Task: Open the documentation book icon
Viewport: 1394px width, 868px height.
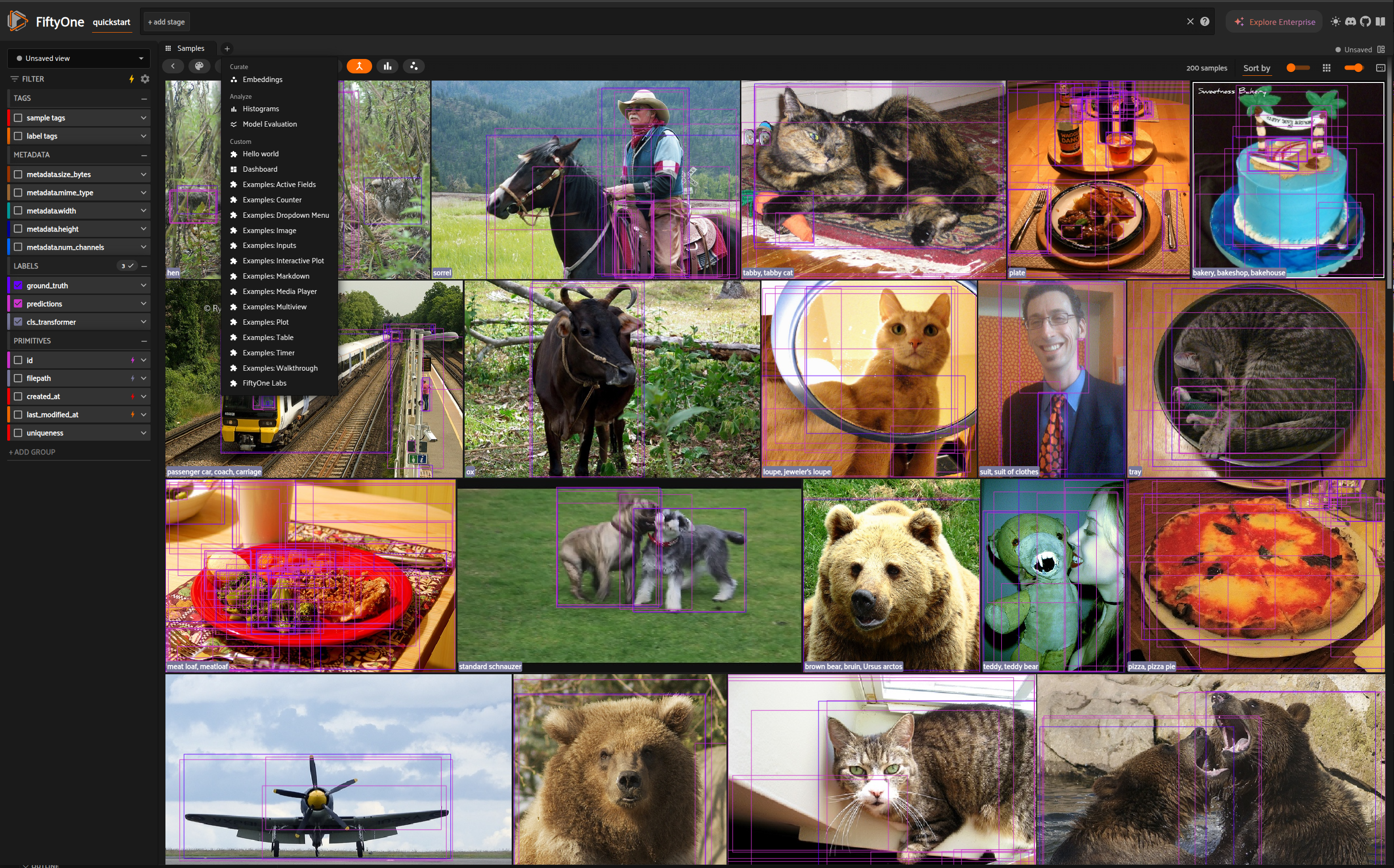Action: click(x=1380, y=22)
